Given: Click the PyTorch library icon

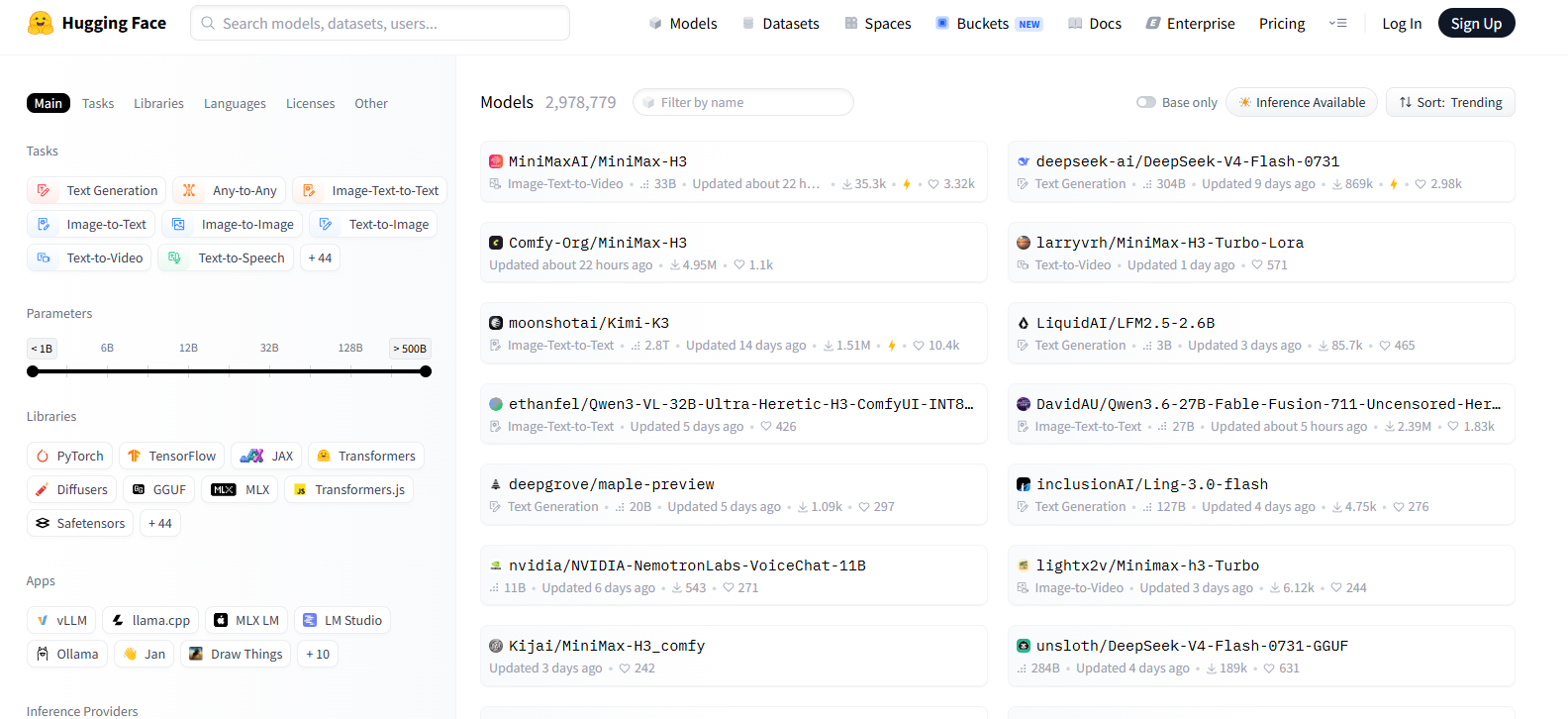Looking at the screenshot, I should pyautogui.click(x=43, y=457).
